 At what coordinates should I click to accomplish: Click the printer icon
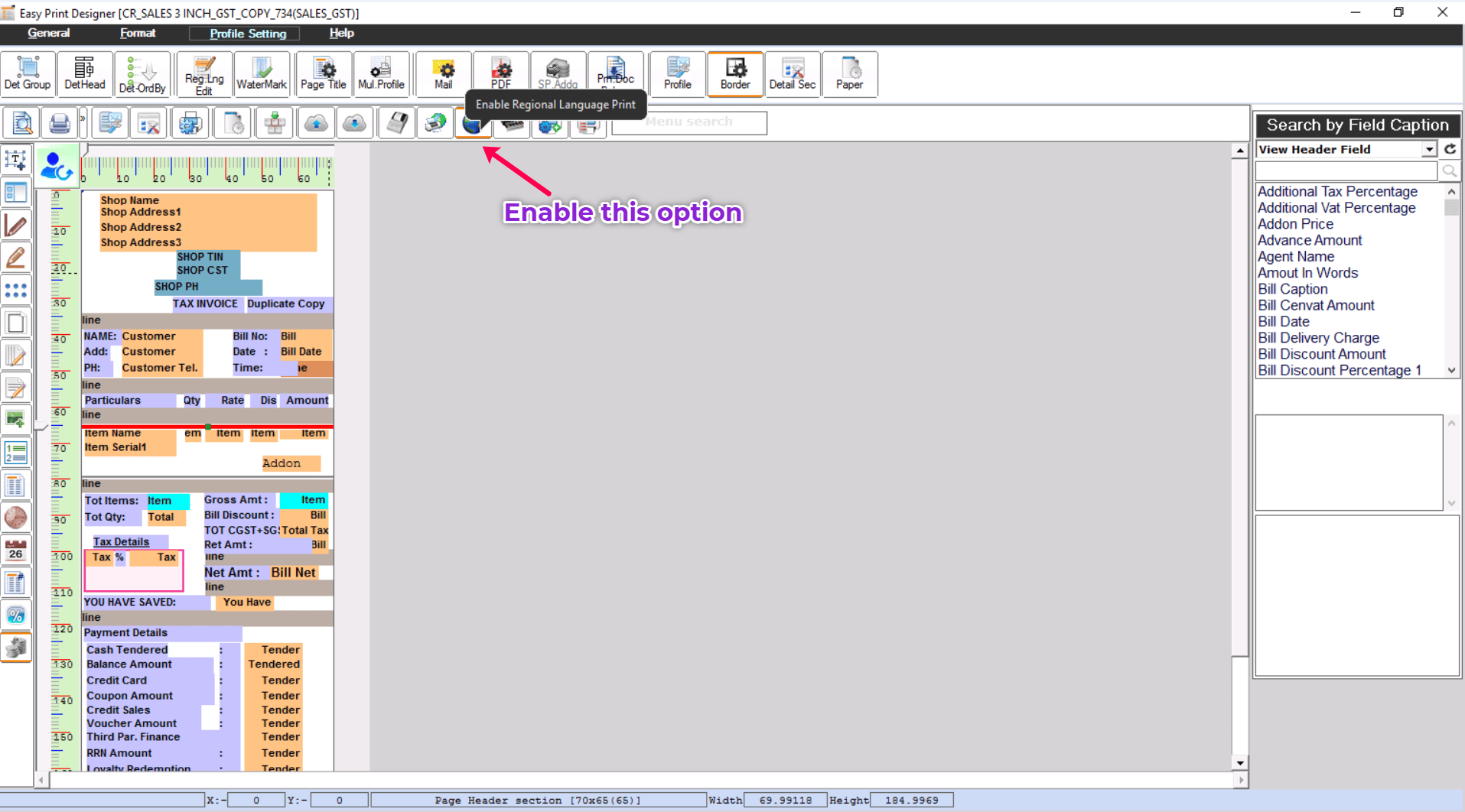tap(60, 123)
